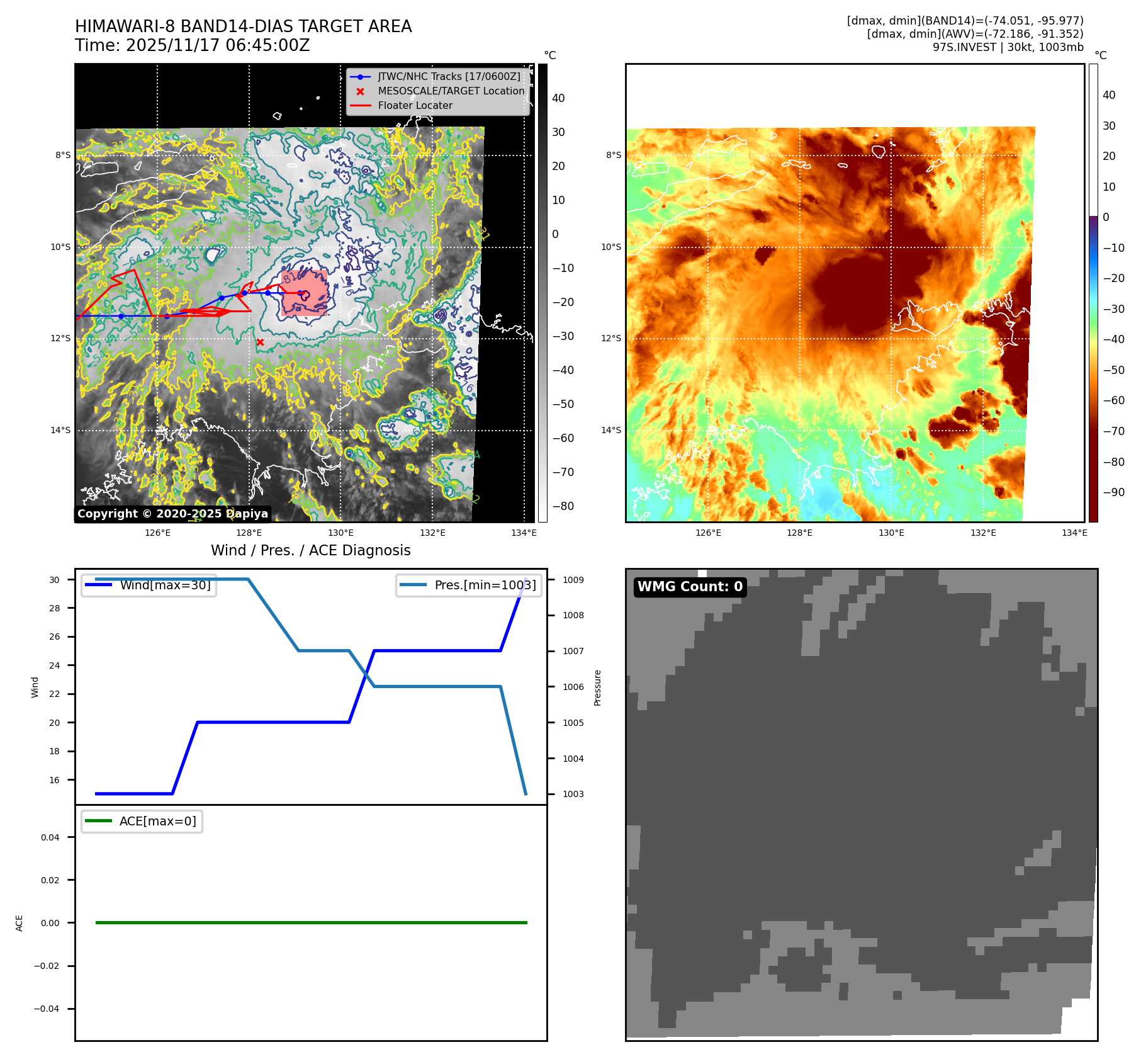The image size is (1141, 1064).
Task: Click the red Floater Locater line sample in legend
Action: (x=360, y=106)
